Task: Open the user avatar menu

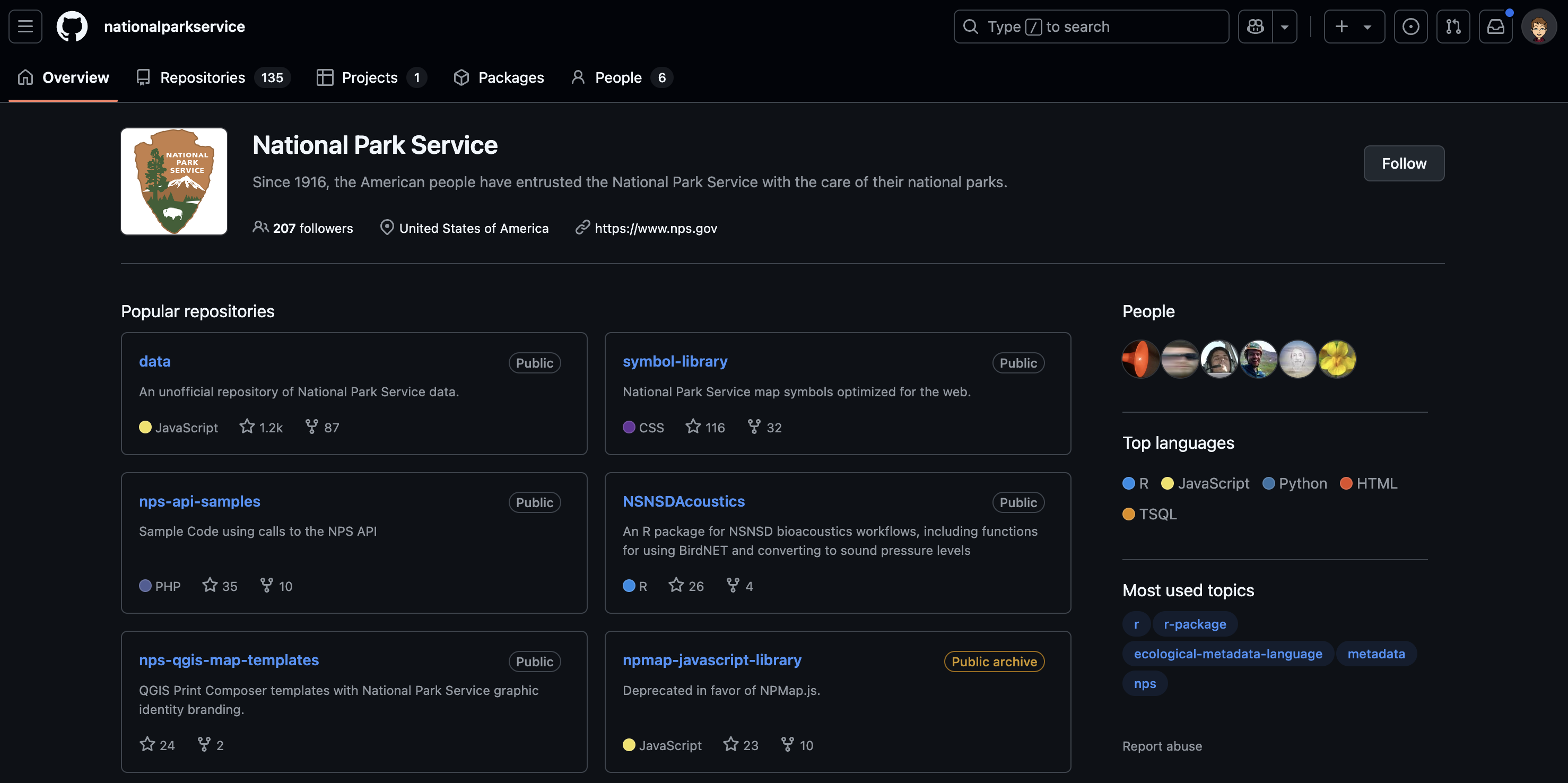Action: tap(1539, 26)
